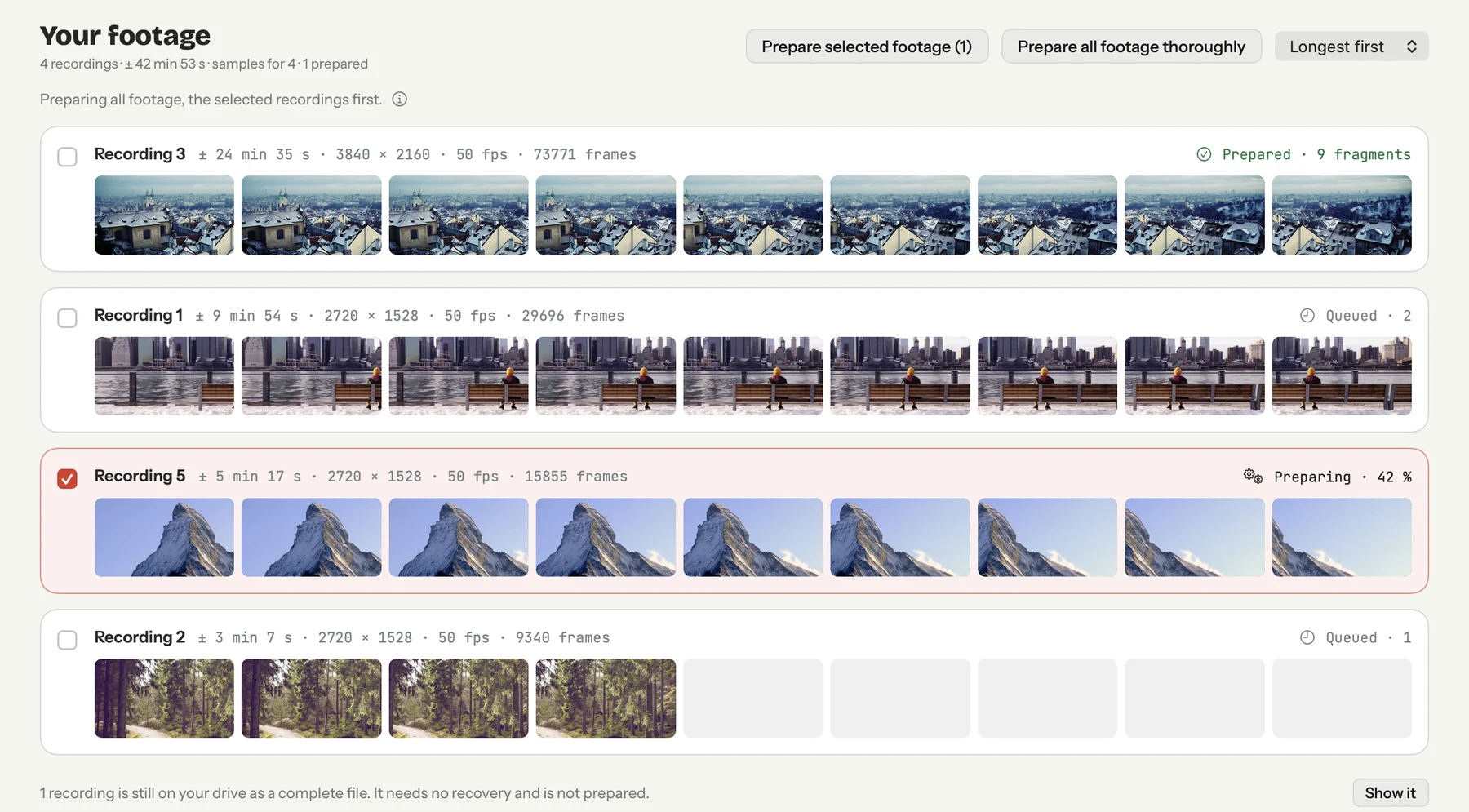Select fourth thumbnail of Recording 1

pos(606,376)
